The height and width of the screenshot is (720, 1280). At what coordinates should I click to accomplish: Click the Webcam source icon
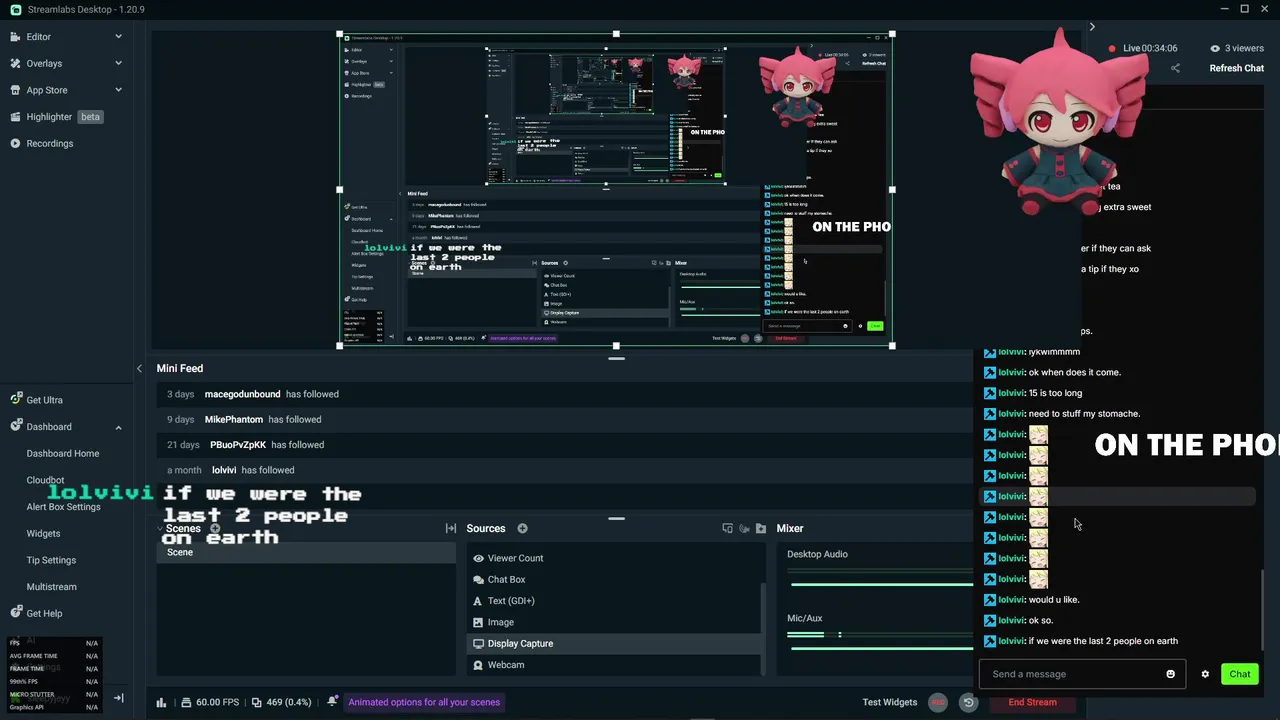(x=478, y=665)
